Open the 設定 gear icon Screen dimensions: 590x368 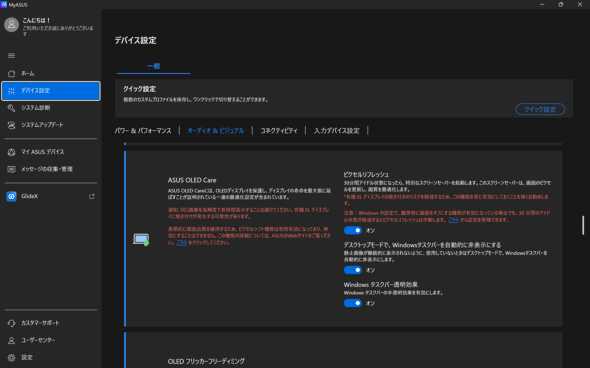[11, 357]
